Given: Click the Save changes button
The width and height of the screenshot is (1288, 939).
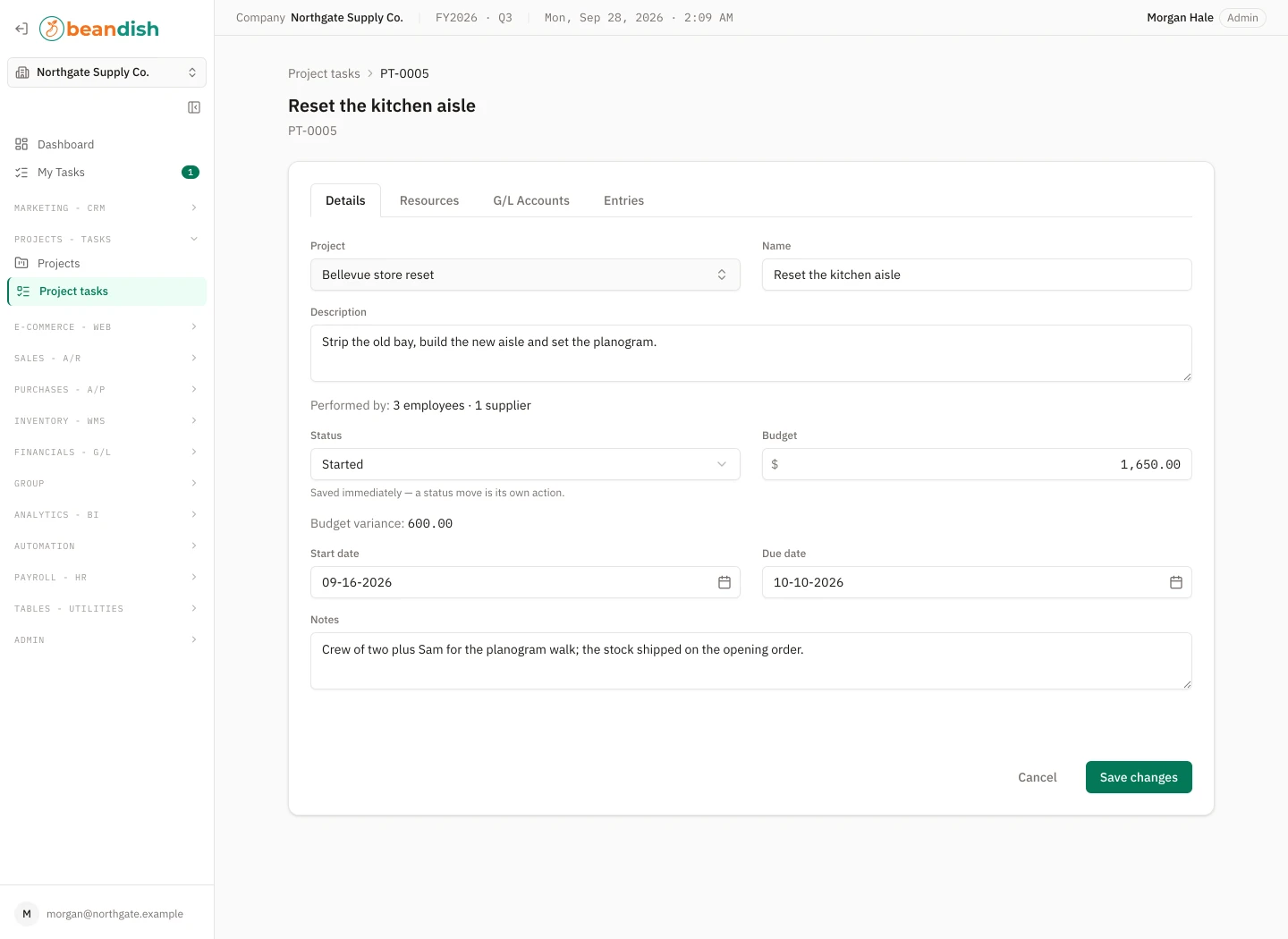Looking at the screenshot, I should tap(1139, 777).
